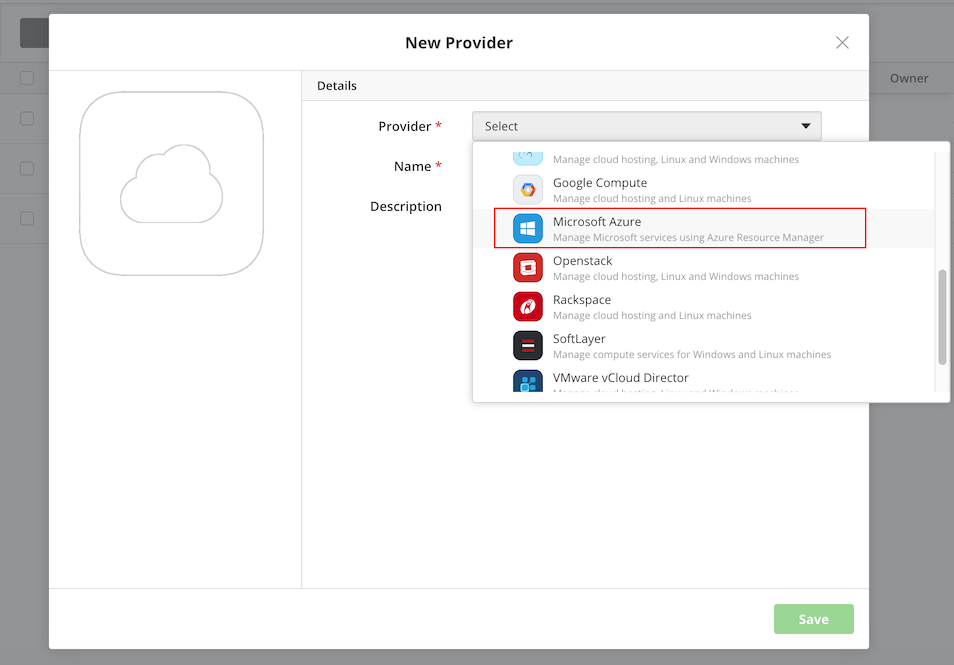Viewport: 954px width, 665px height.
Task: Click the Microsoft Azure Windows icon
Action: pyautogui.click(x=527, y=229)
